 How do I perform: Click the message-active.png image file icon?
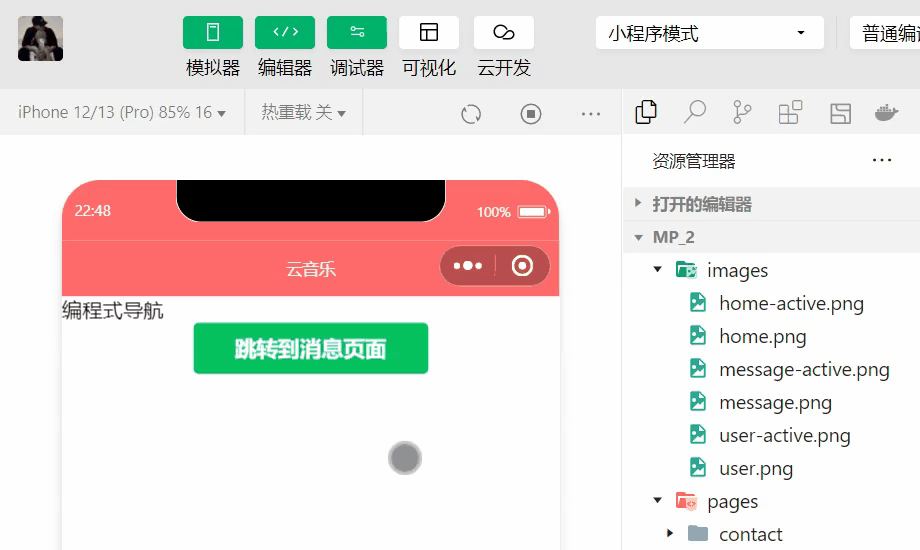click(x=698, y=368)
